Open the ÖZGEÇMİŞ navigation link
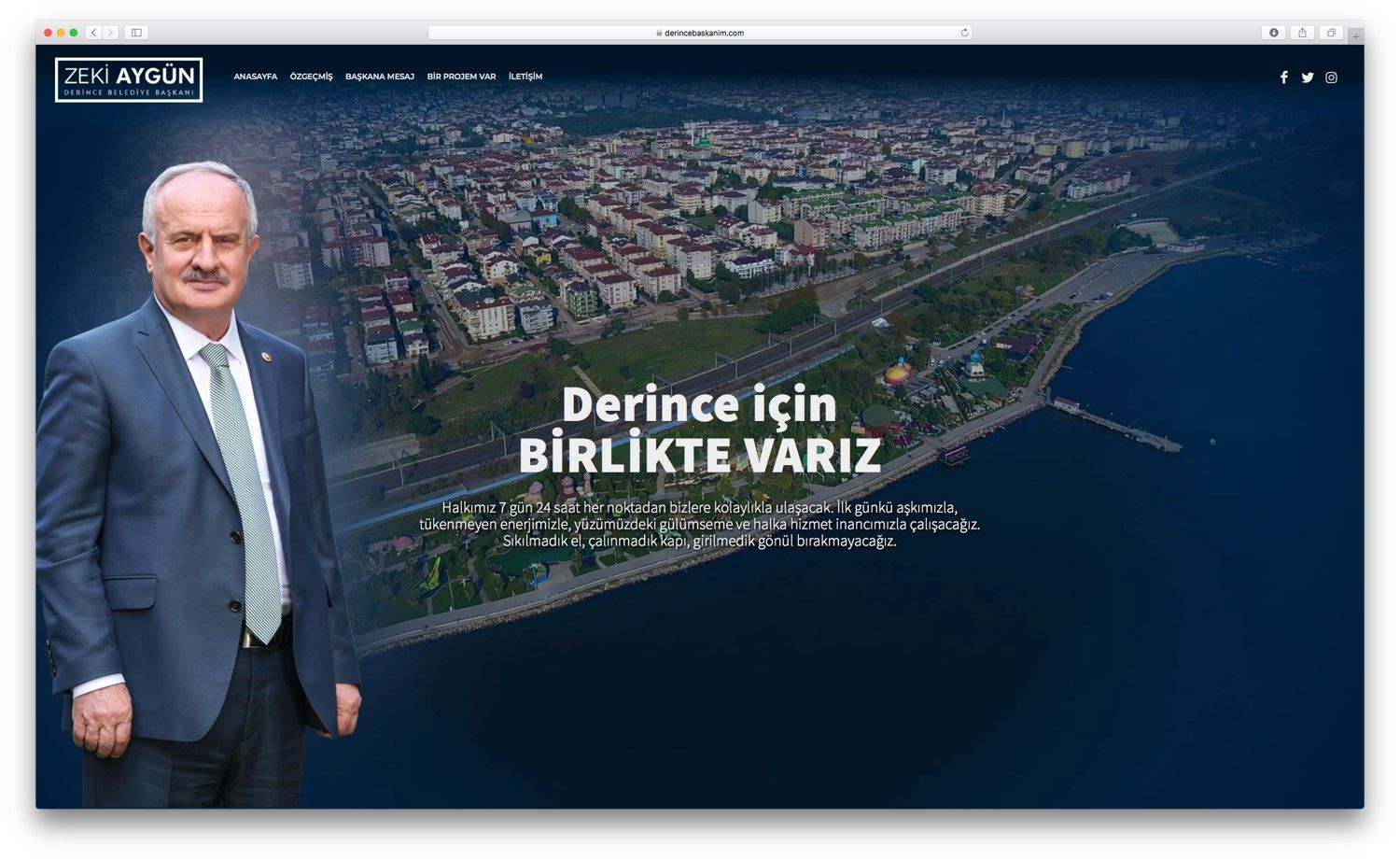1400x860 pixels. [311, 77]
